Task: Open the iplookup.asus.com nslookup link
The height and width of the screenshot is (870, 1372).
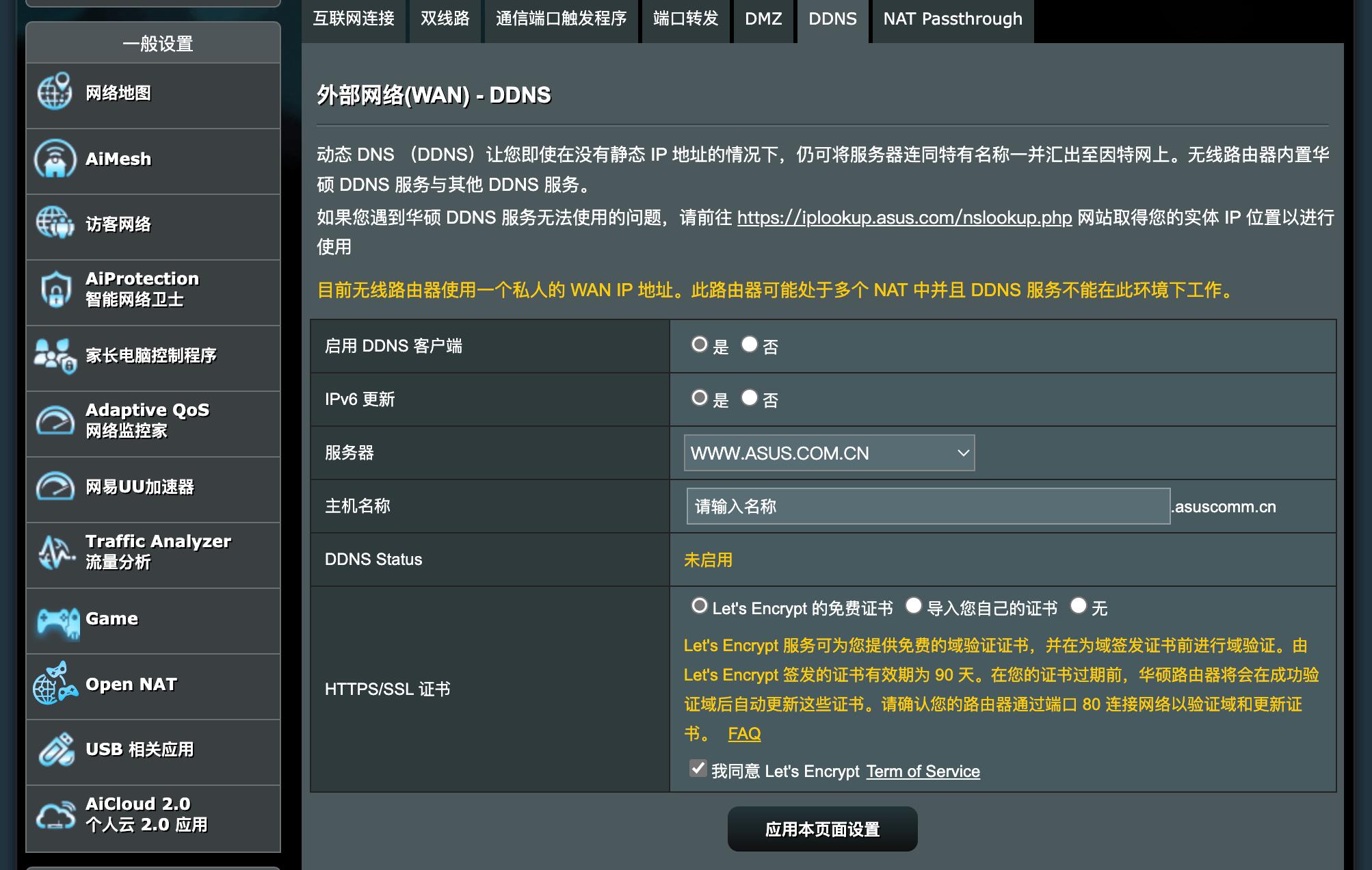Action: [904, 217]
